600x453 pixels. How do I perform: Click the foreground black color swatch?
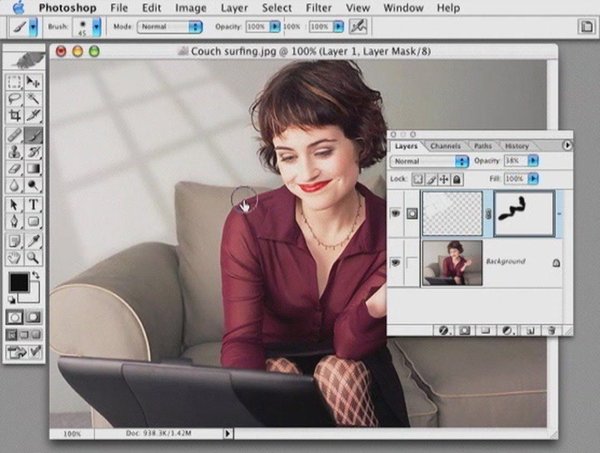[x=19, y=283]
